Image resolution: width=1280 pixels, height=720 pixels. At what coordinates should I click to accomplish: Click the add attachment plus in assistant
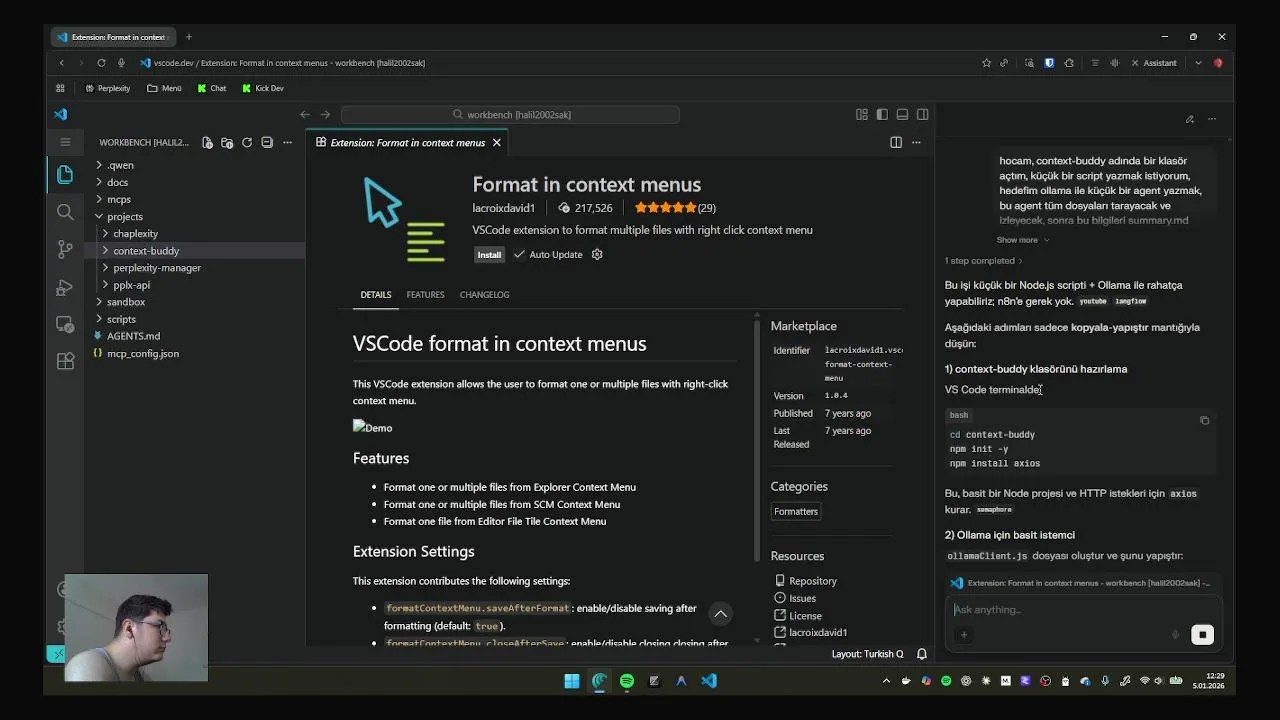[x=964, y=634]
